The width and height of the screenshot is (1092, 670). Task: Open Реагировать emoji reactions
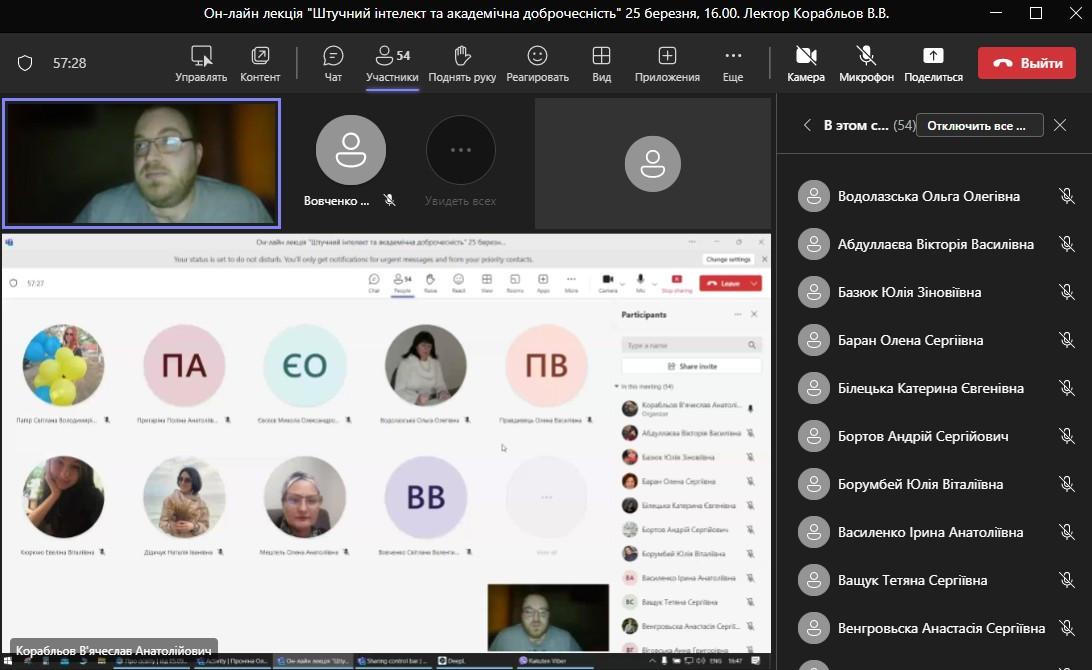tap(537, 63)
